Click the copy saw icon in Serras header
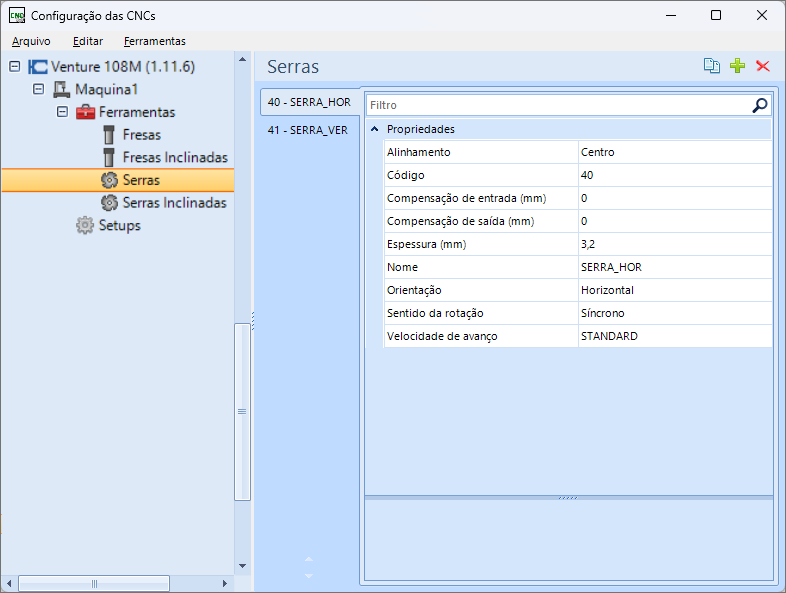The height and width of the screenshot is (593, 786). [711, 66]
